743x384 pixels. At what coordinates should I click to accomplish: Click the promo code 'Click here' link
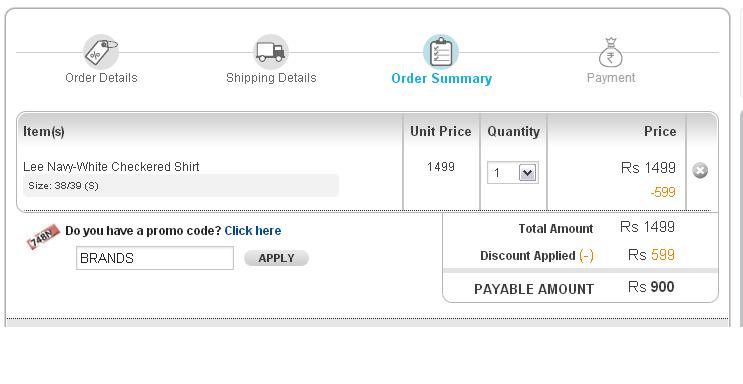(253, 231)
